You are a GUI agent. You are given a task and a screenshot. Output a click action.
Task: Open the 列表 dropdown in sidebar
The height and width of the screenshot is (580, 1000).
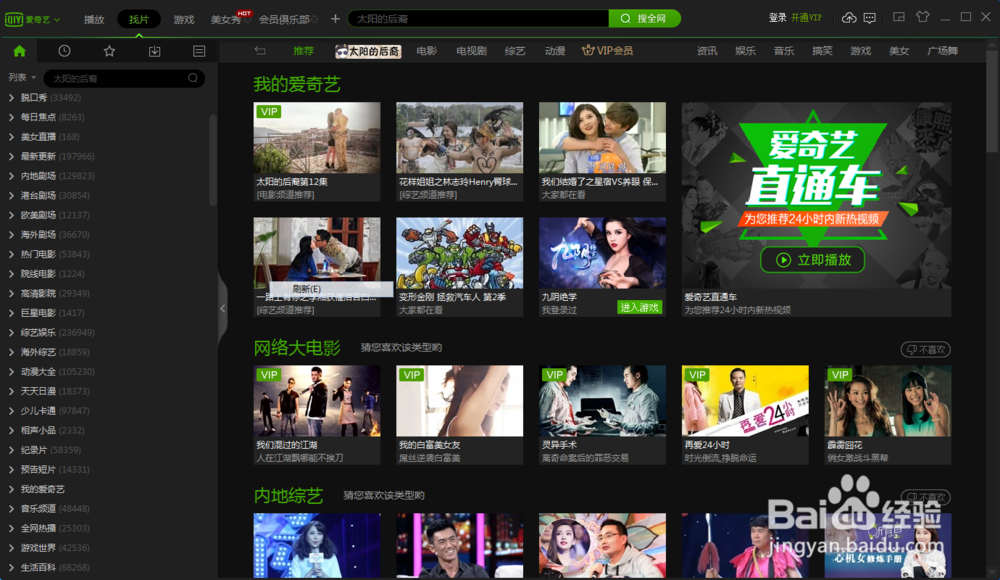tap(22, 77)
